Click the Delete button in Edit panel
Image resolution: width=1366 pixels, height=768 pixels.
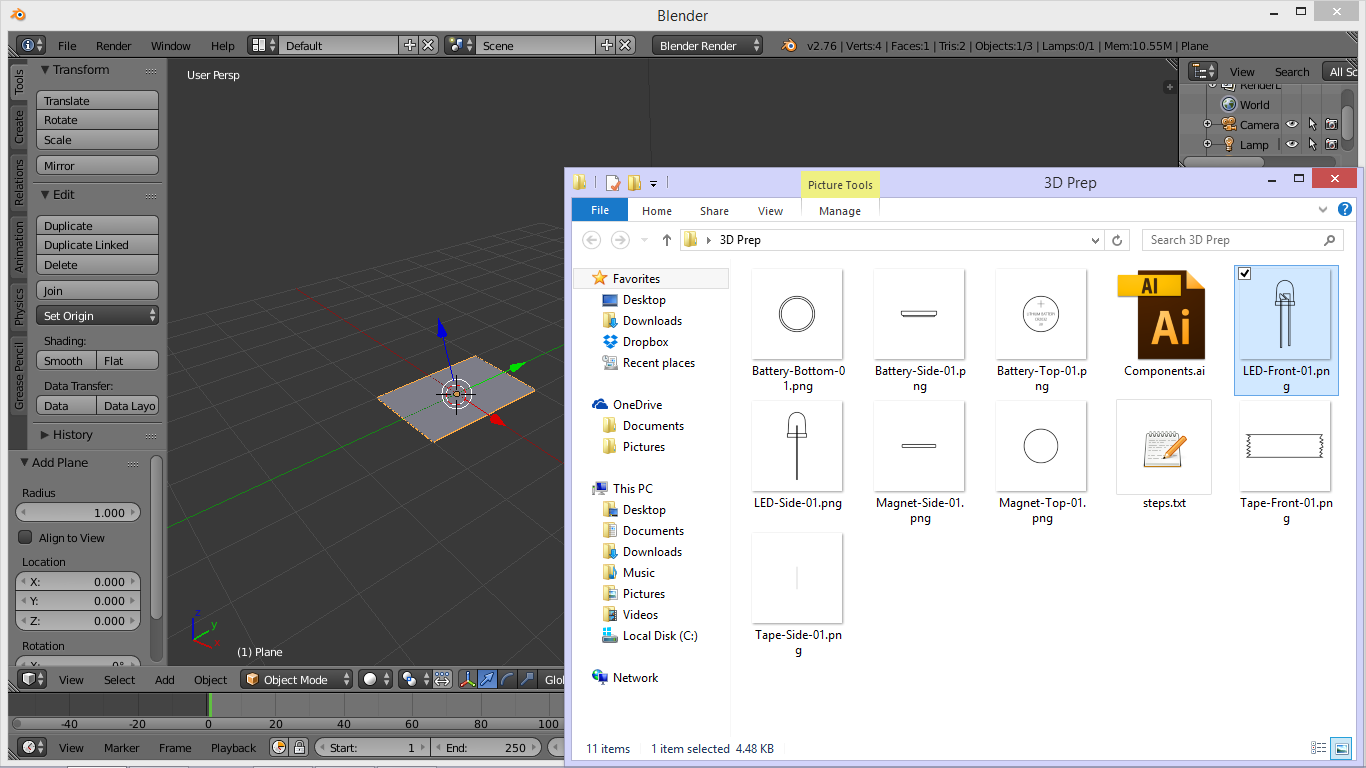(x=98, y=264)
